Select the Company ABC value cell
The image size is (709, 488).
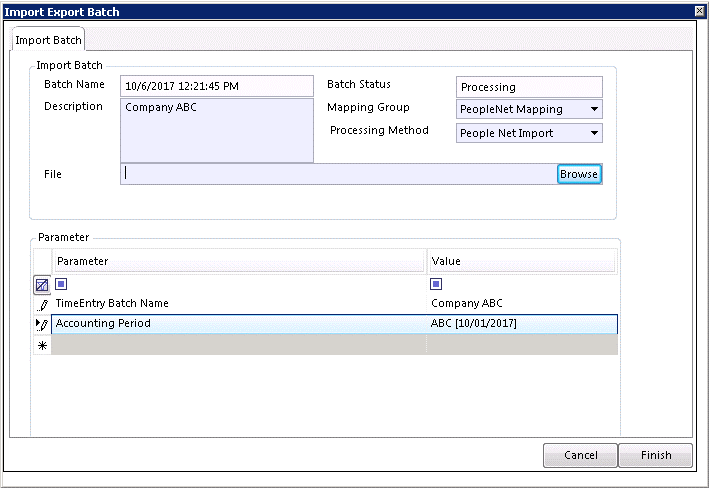(522, 303)
